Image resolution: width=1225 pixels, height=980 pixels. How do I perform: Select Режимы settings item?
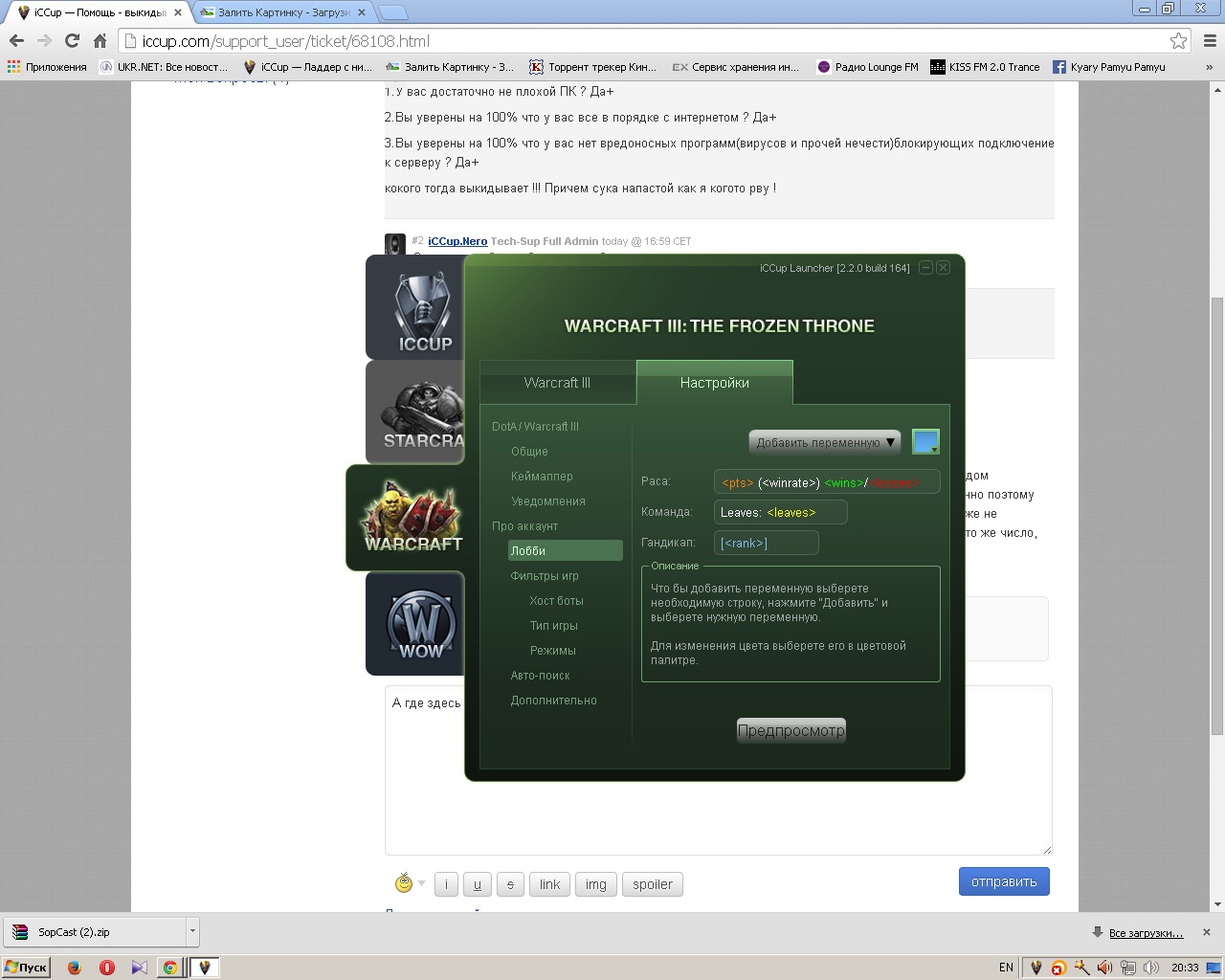coord(552,651)
